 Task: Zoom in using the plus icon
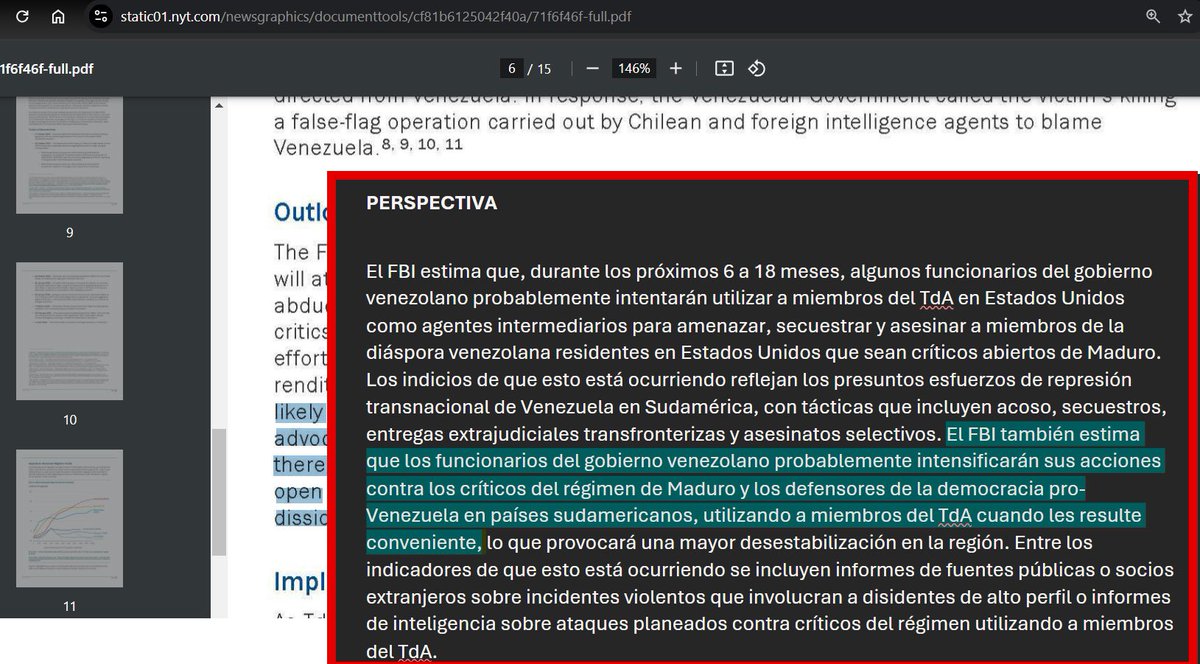675,68
